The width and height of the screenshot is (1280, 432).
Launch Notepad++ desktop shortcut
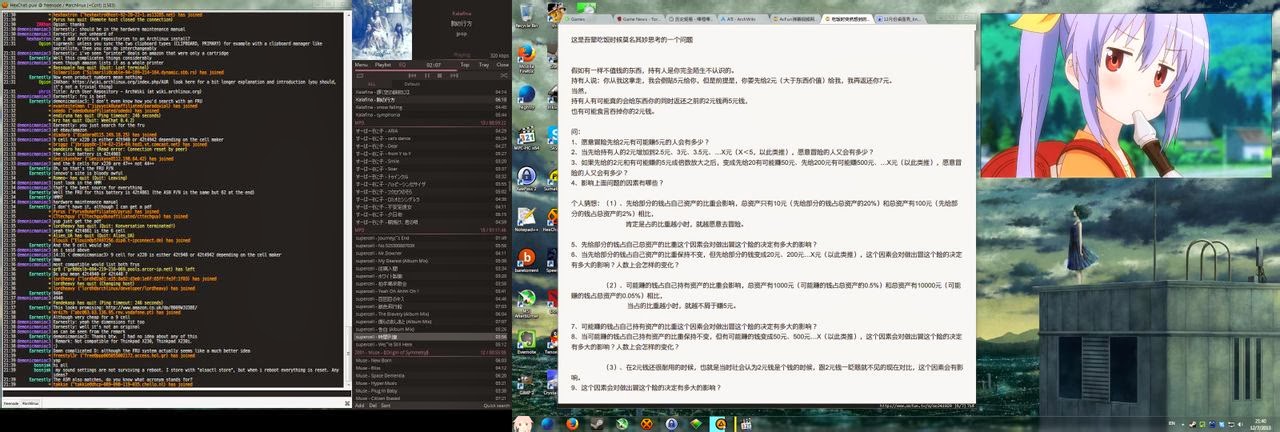pyautogui.click(x=526, y=220)
